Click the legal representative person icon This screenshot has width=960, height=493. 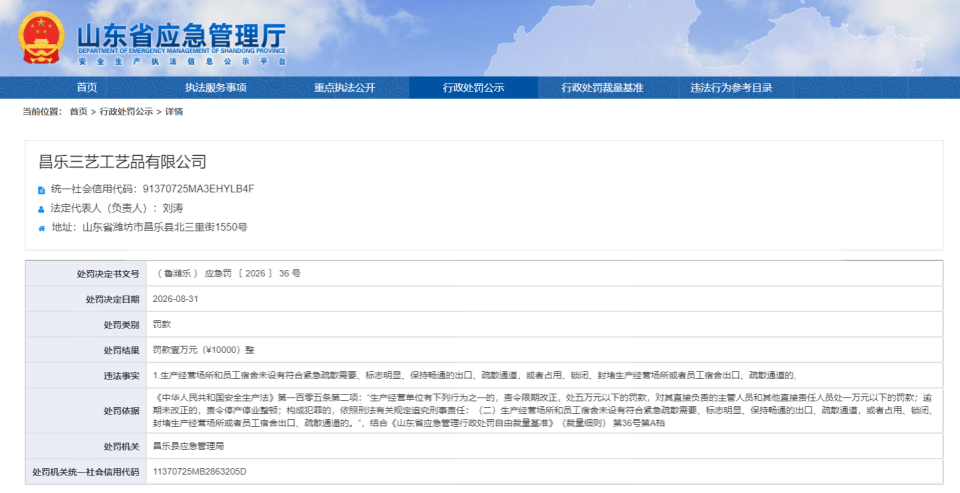coord(41,209)
